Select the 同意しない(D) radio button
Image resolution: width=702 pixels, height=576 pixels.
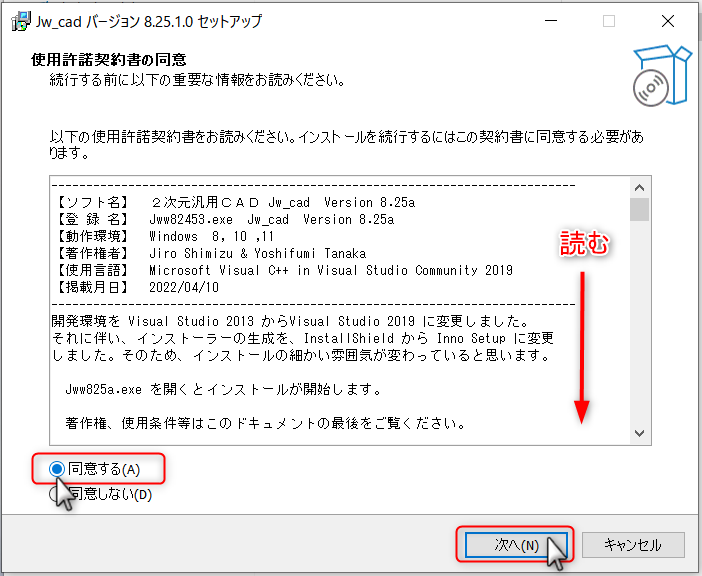click(x=56, y=494)
